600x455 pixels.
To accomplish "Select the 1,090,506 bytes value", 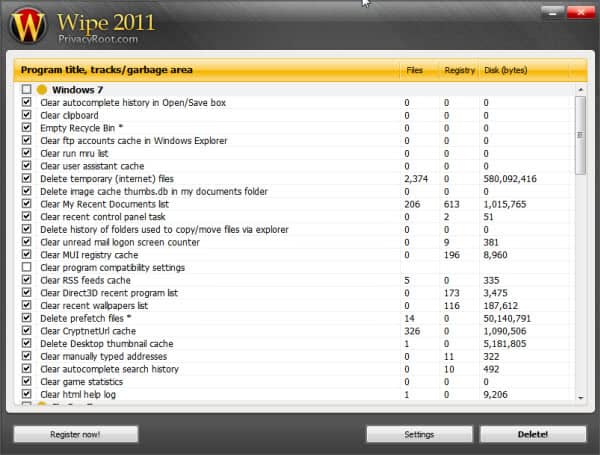I will pyautogui.click(x=505, y=331).
